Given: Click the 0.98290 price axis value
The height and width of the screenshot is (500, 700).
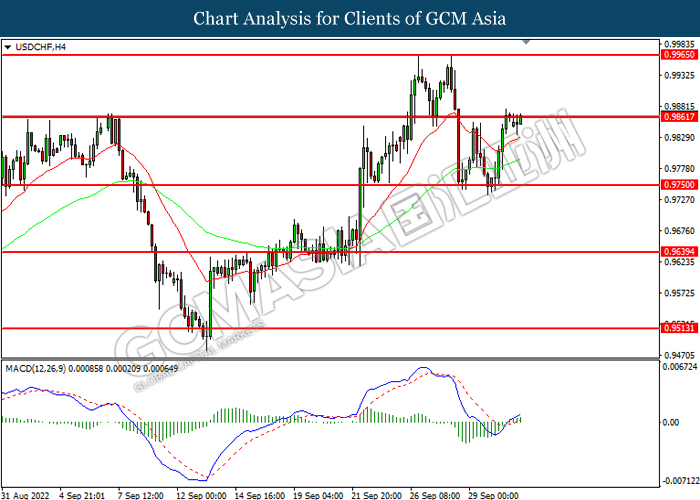Looking at the screenshot, I should (679, 138).
